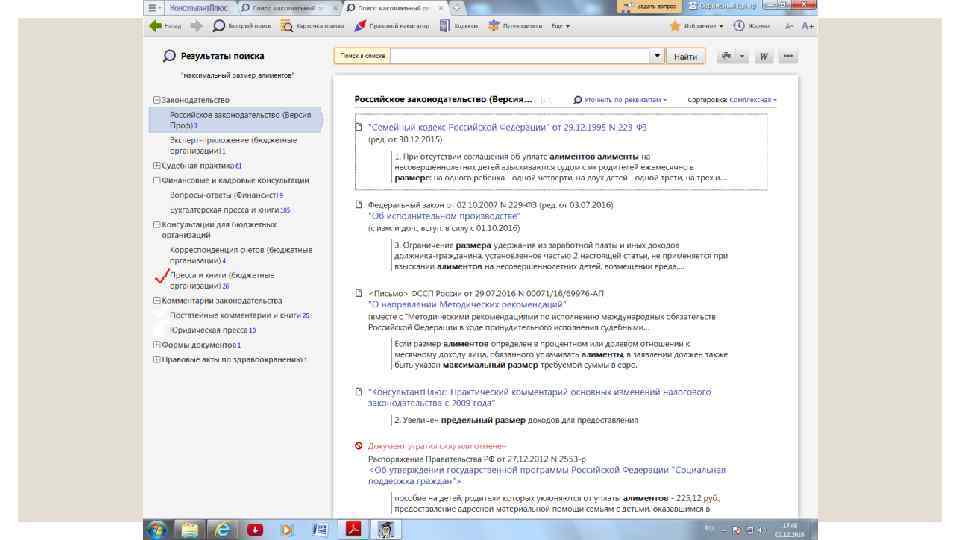Image resolution: width=960 pixels, height=540 pixels.
Task: Increase font size with A+ icon
Action: pos(808,26)
